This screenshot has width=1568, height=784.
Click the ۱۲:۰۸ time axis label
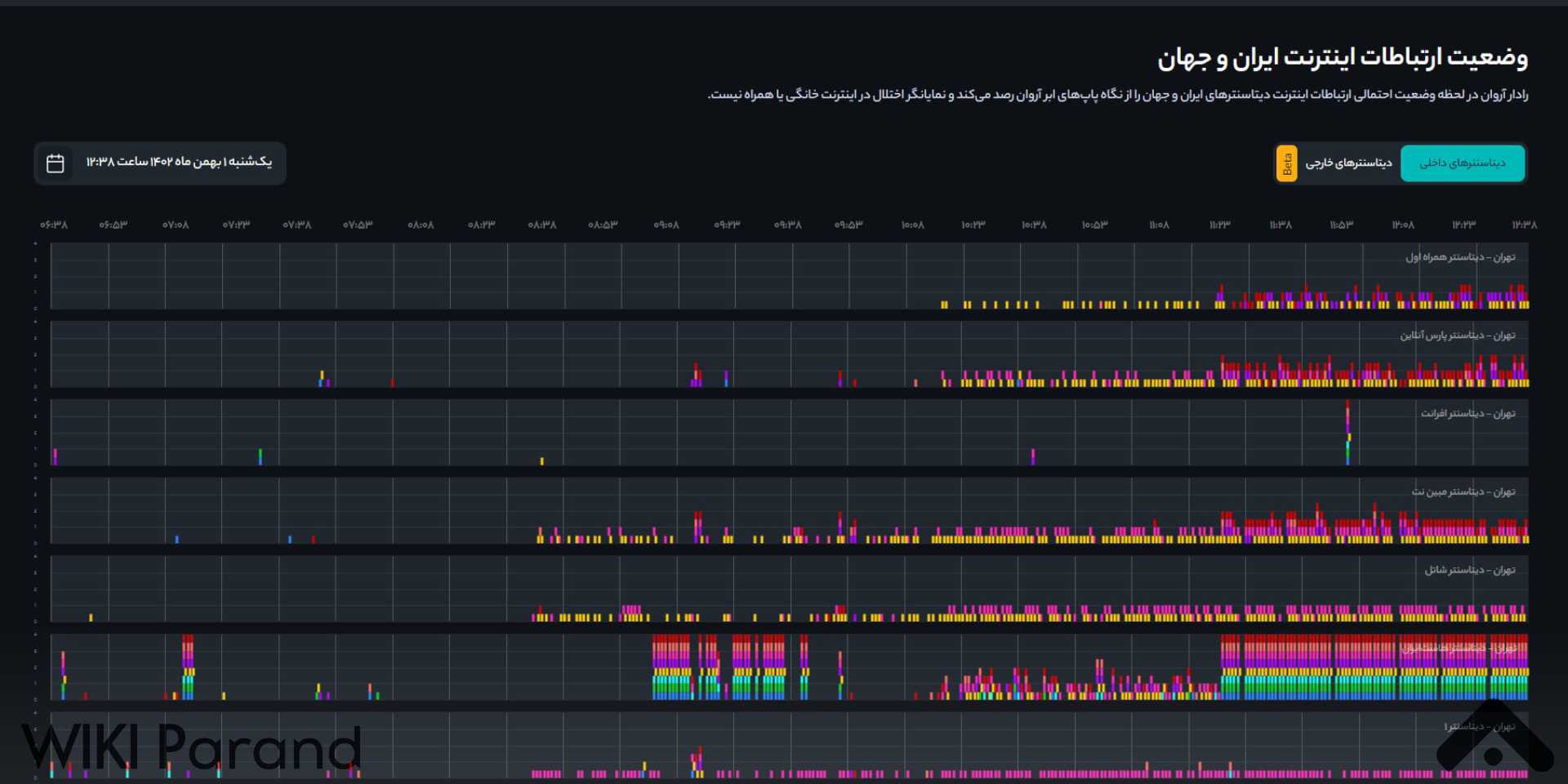click(x=1403, y=225)
